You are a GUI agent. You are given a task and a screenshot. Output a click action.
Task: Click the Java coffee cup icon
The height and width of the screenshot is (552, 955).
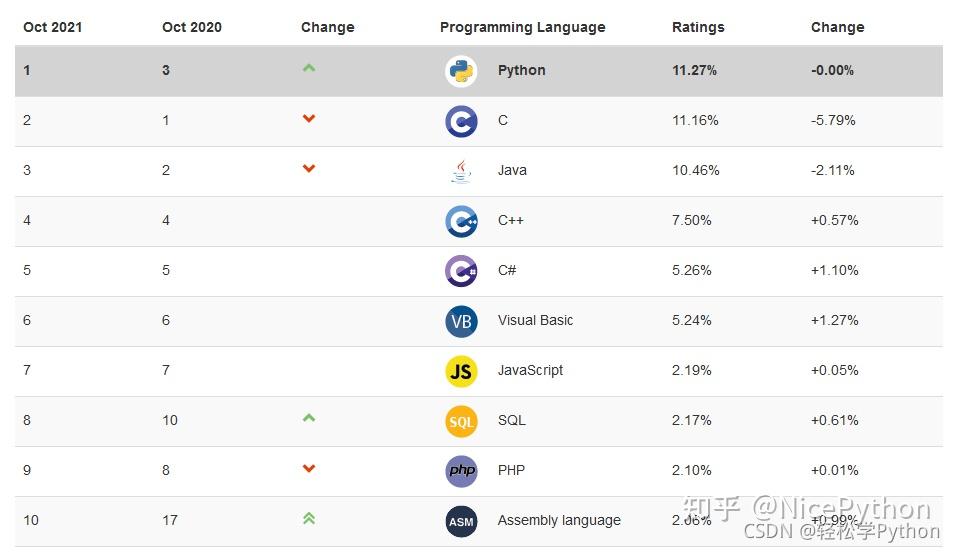pos(461,171)
